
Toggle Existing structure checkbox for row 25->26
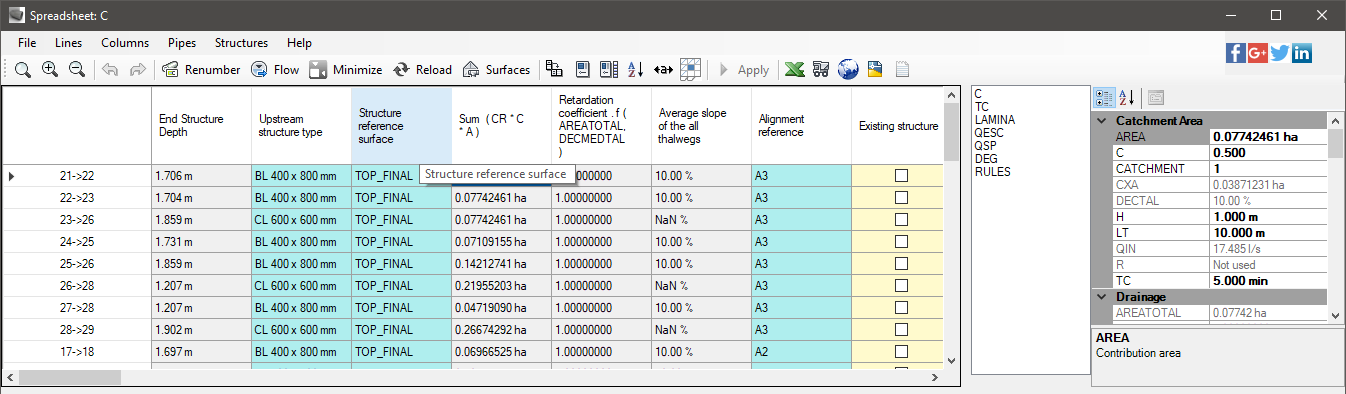901,264
